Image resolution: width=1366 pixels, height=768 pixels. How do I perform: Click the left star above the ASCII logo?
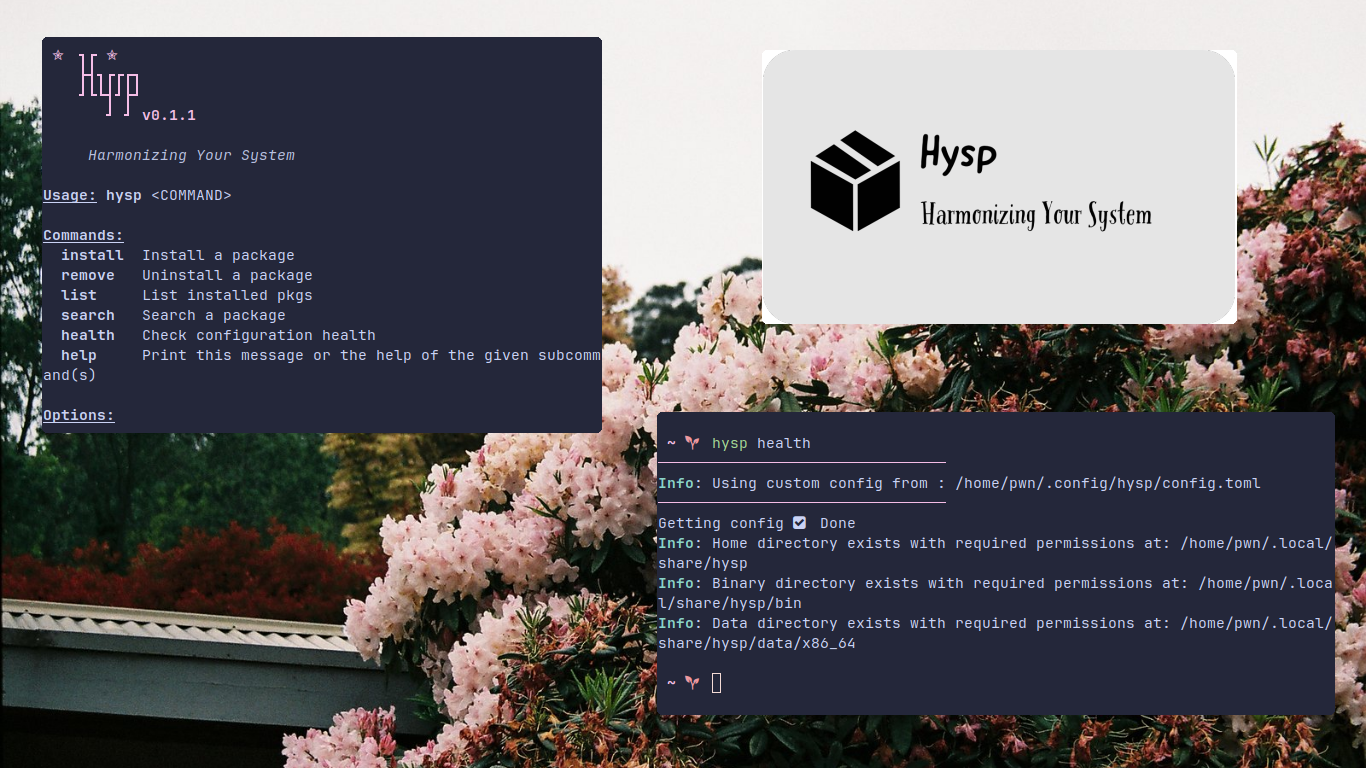(58, 55)
